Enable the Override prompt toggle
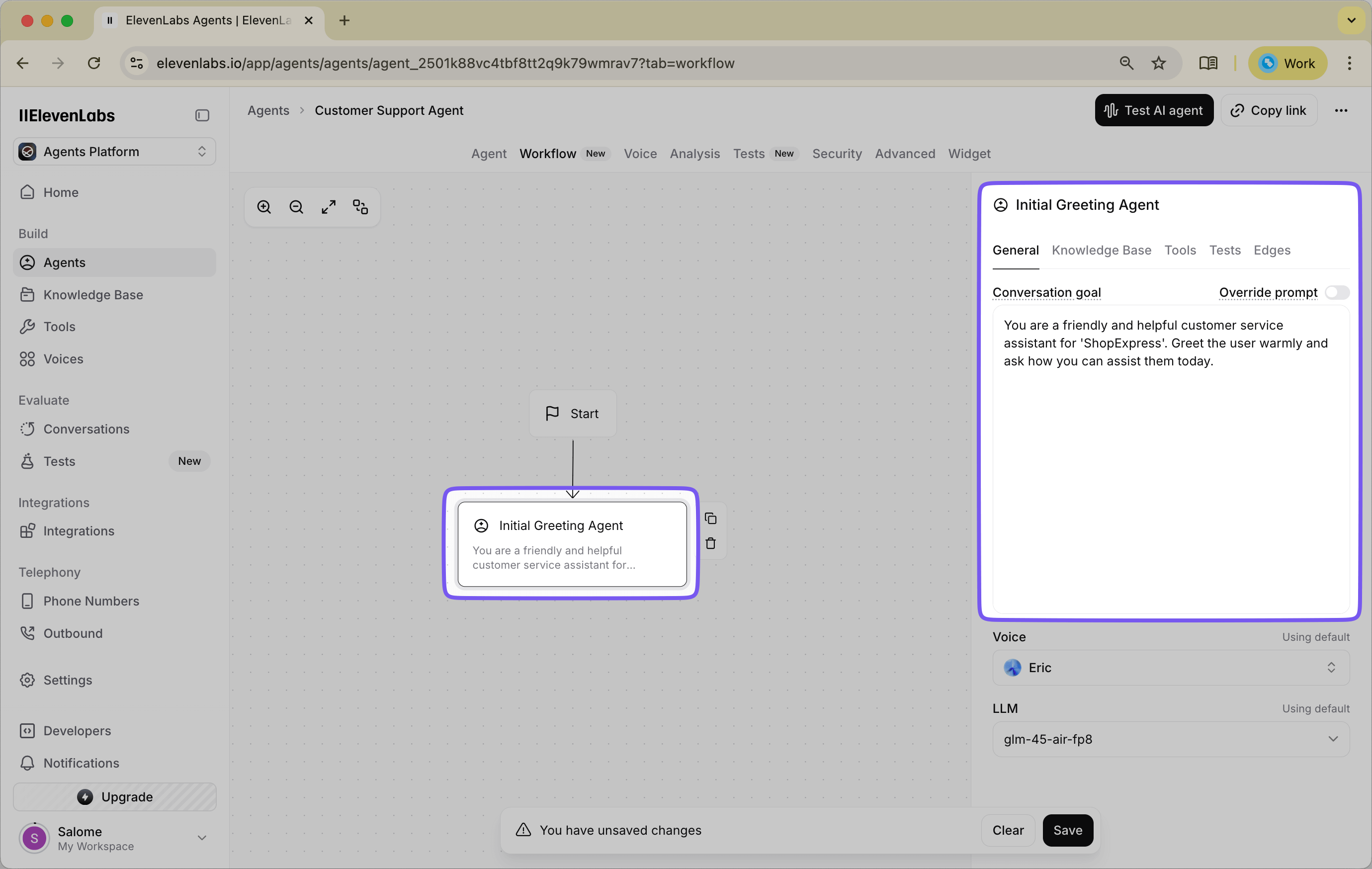Viewport: 1372px width, 869px height. pyautogui.click(x=1338, y=292)
